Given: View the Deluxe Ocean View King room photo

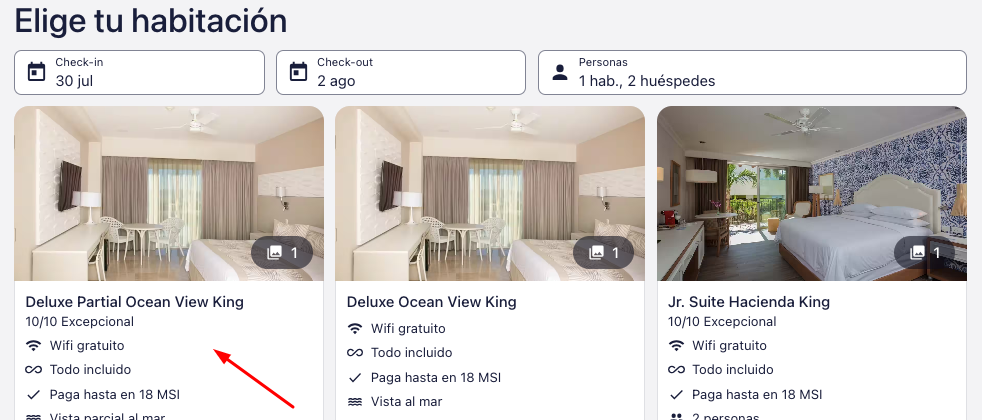Looking at the screenshot, I should pos(490,193).
